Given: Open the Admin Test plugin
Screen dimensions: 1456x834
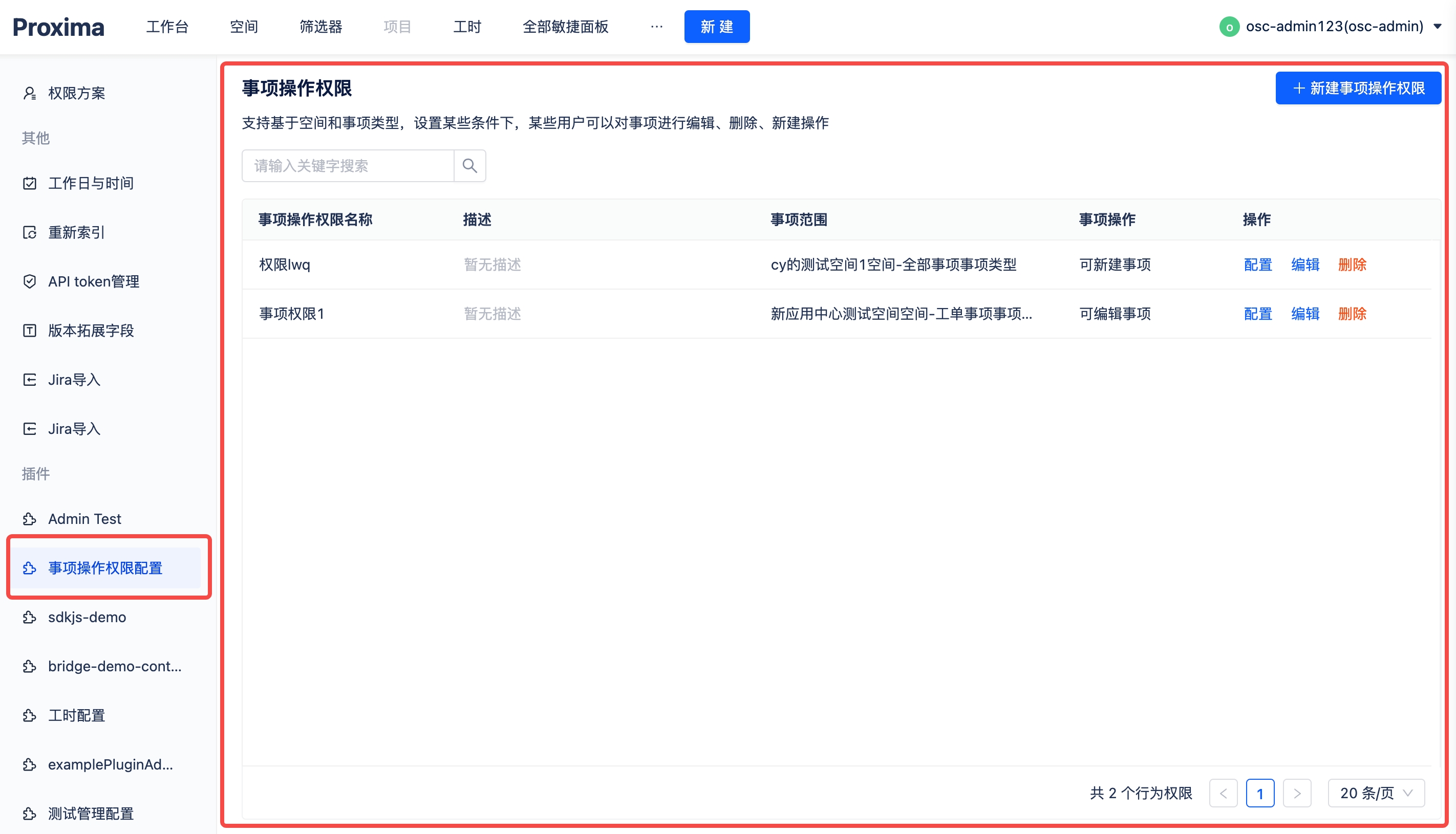Looking at the screenshot, I should click(84, 518).
